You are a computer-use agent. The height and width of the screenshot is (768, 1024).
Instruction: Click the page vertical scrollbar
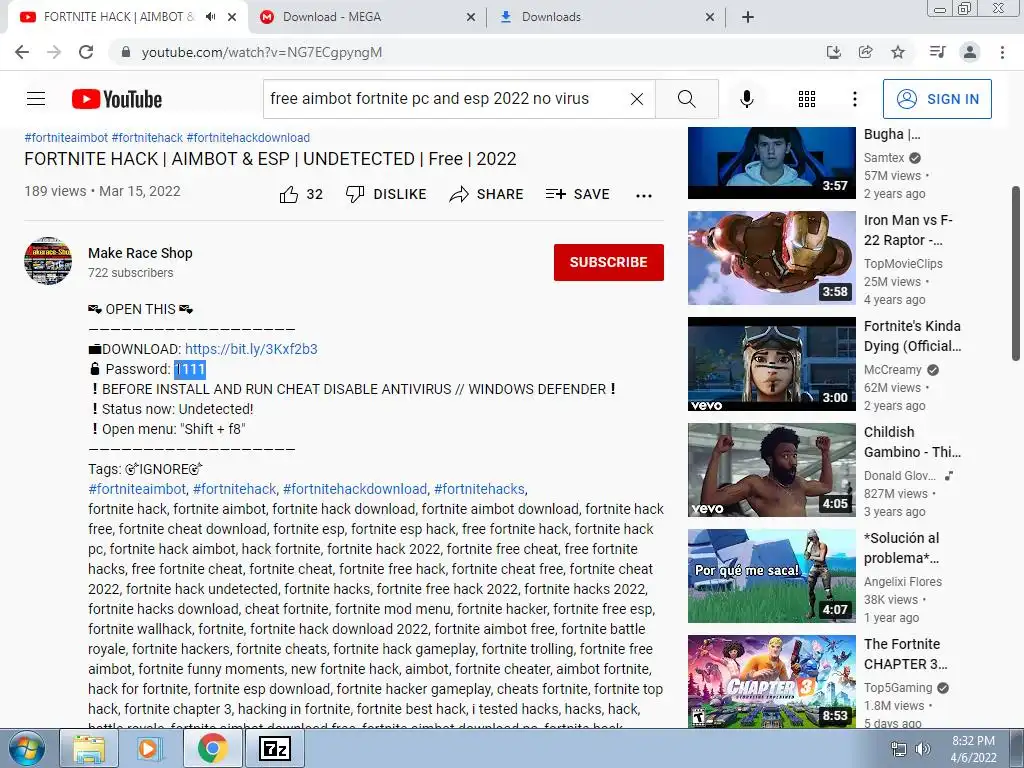tap(1016, 273)
